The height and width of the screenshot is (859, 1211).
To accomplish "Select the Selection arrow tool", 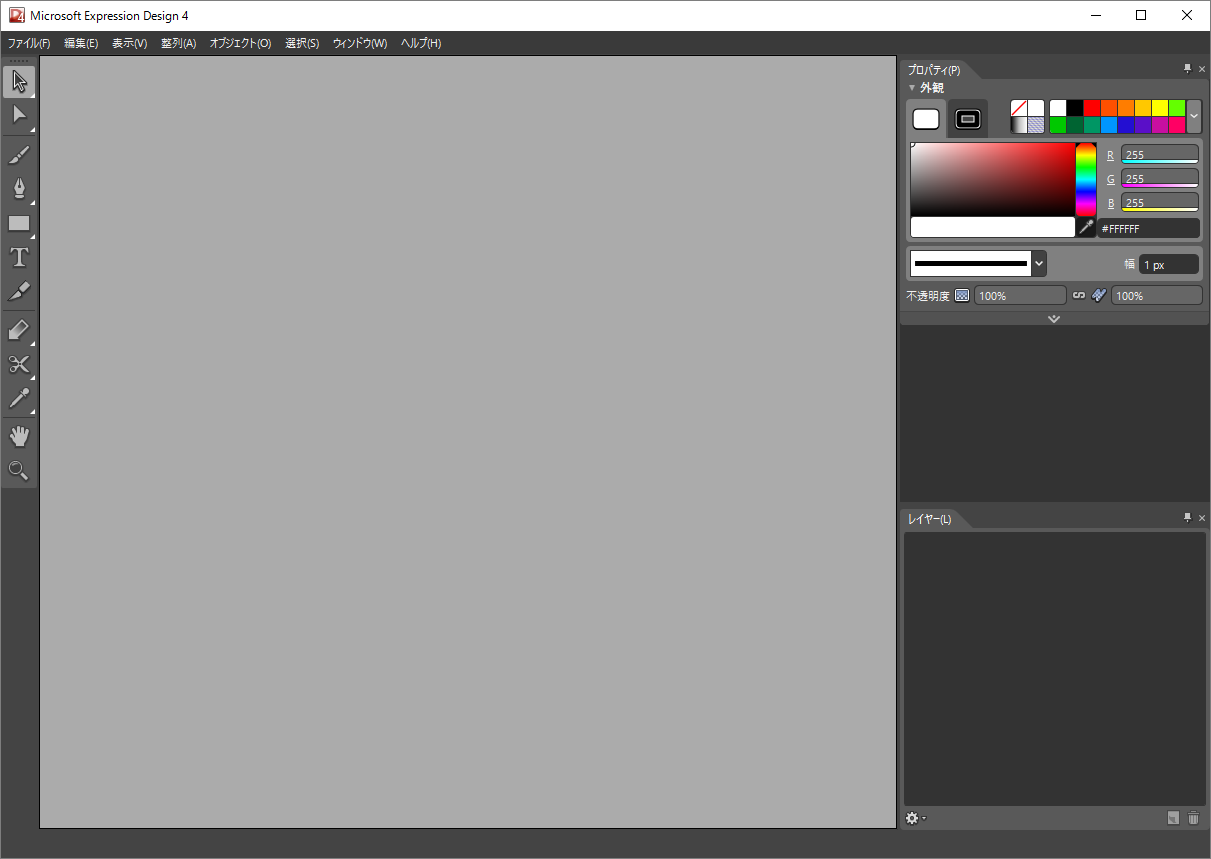I will pos(19,81).
